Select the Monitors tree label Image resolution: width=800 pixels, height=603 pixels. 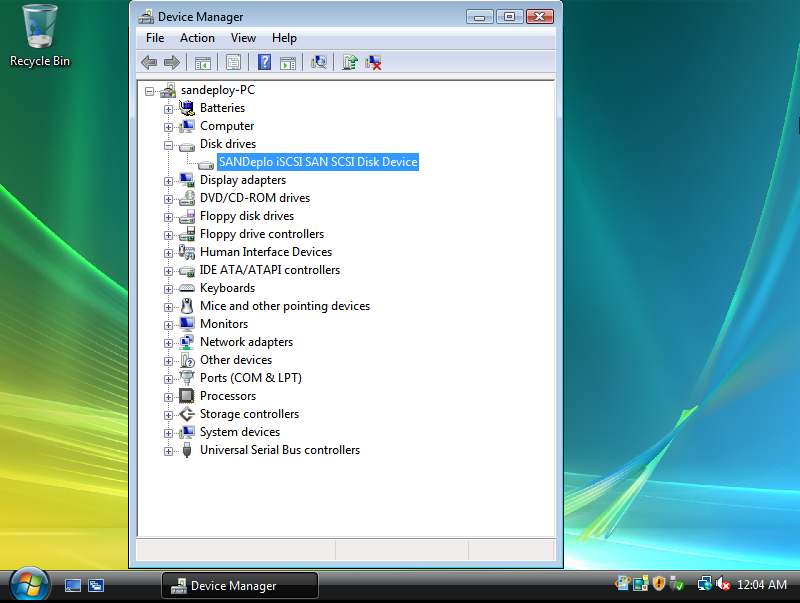(224, 324)
